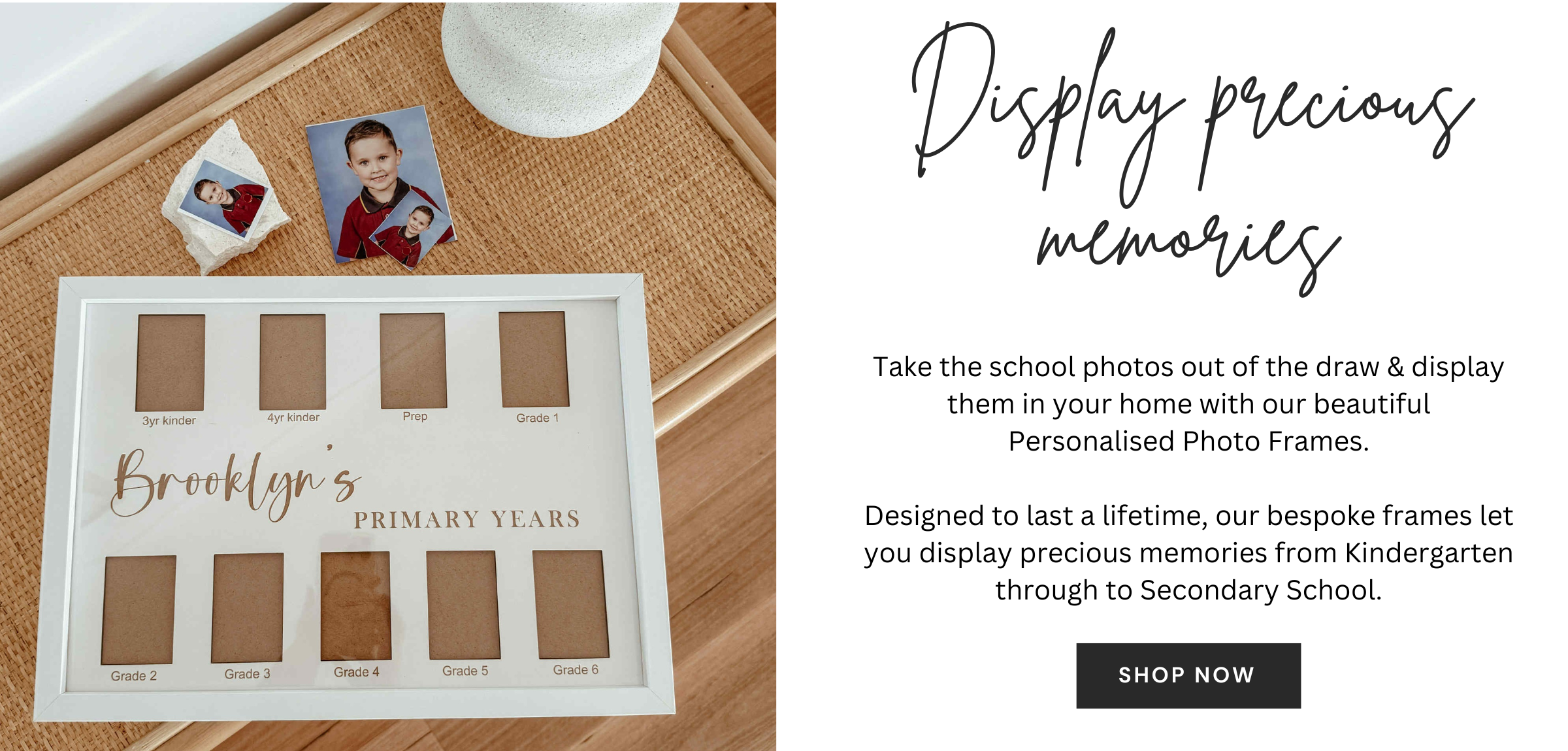Click the 'Designed to last a lifetime' paragraph
This screenshot has width=1568, height=751.
tap(1188, 553)
